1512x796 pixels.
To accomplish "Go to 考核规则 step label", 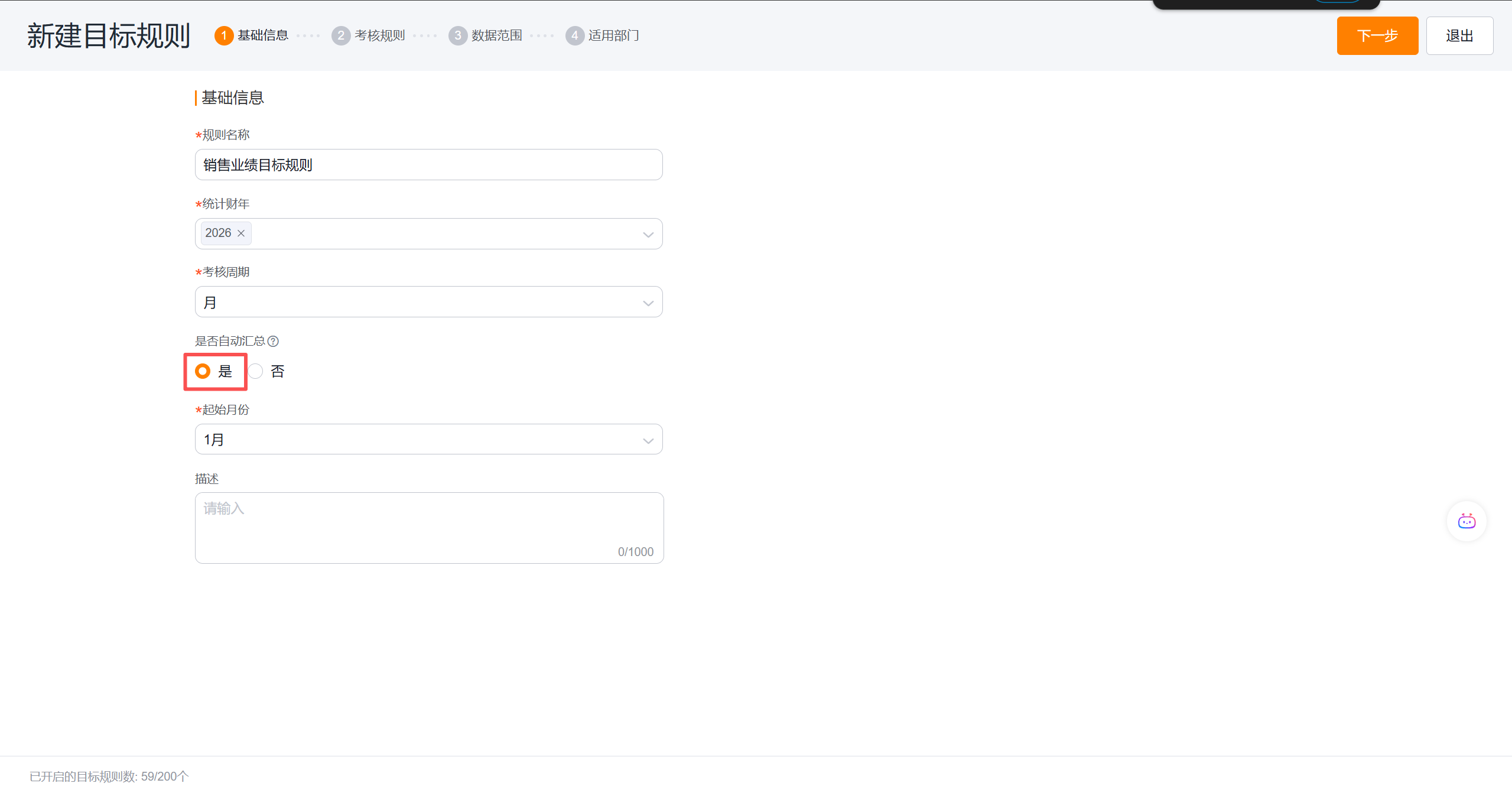I will (379, 35).
